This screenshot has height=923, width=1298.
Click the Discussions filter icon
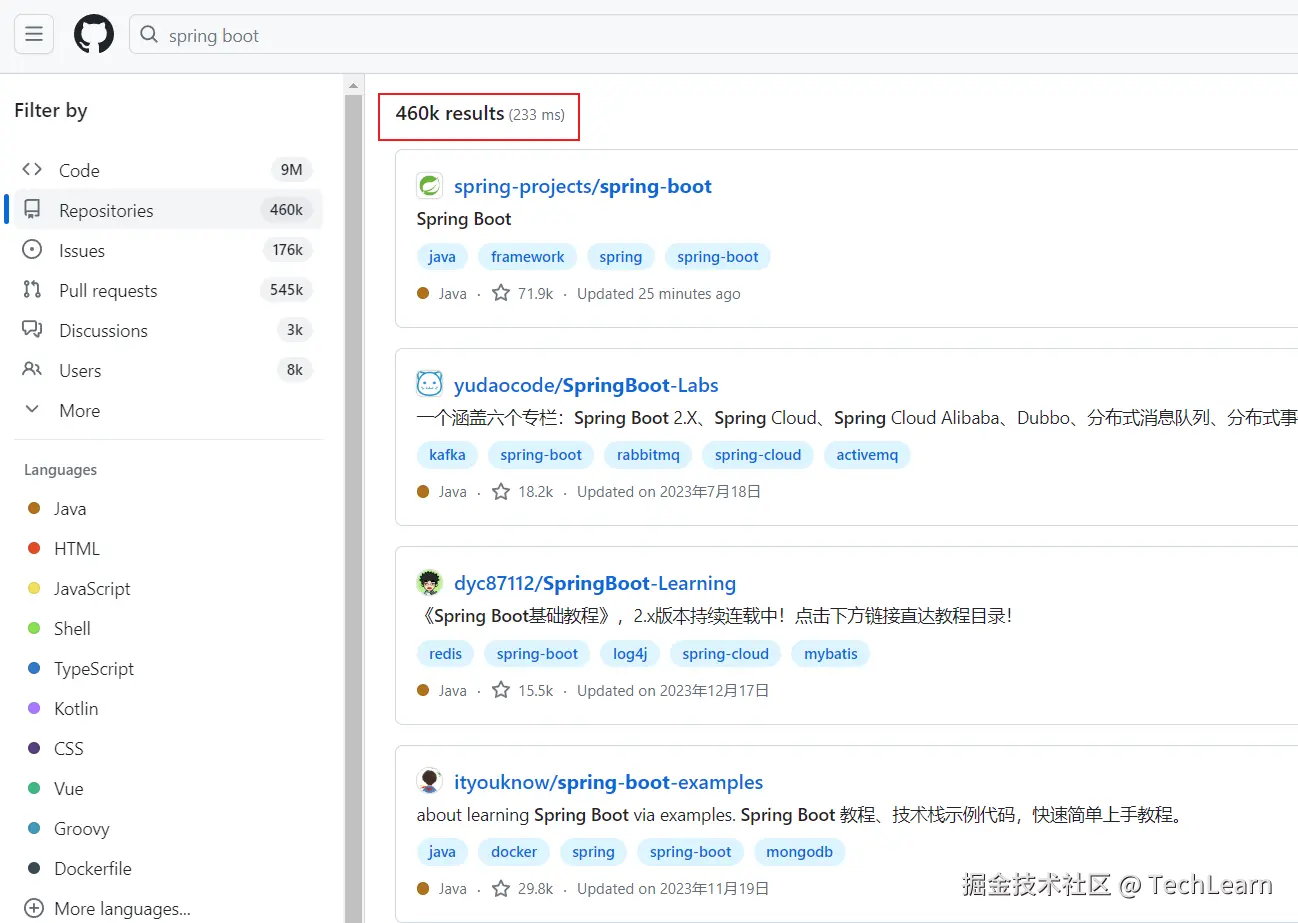(32, 330)
